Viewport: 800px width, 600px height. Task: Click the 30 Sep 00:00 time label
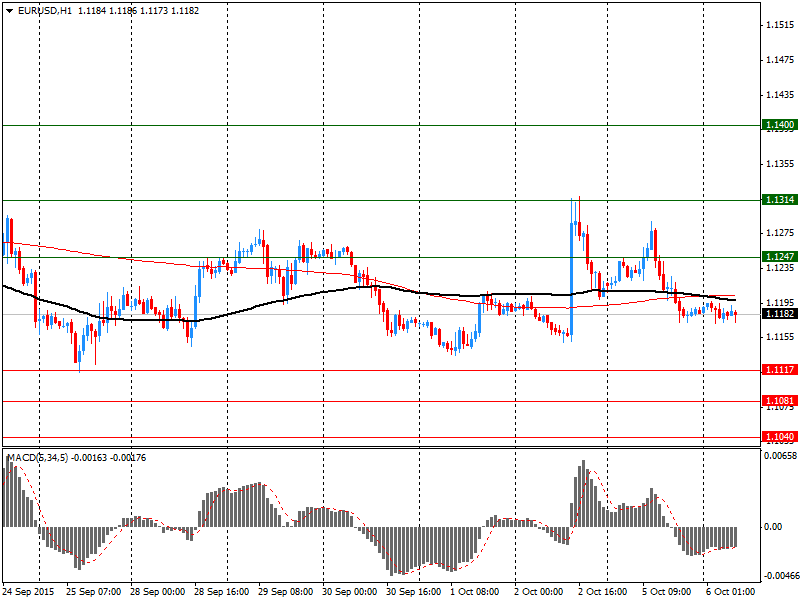349,592
